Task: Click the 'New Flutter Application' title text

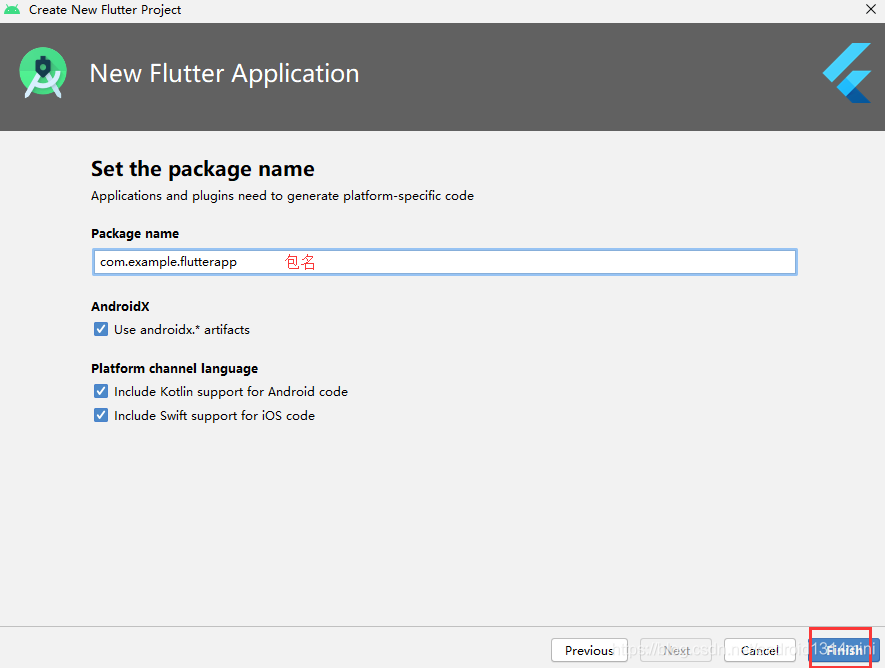Action: pyautogui.click(x=224, y=73)
